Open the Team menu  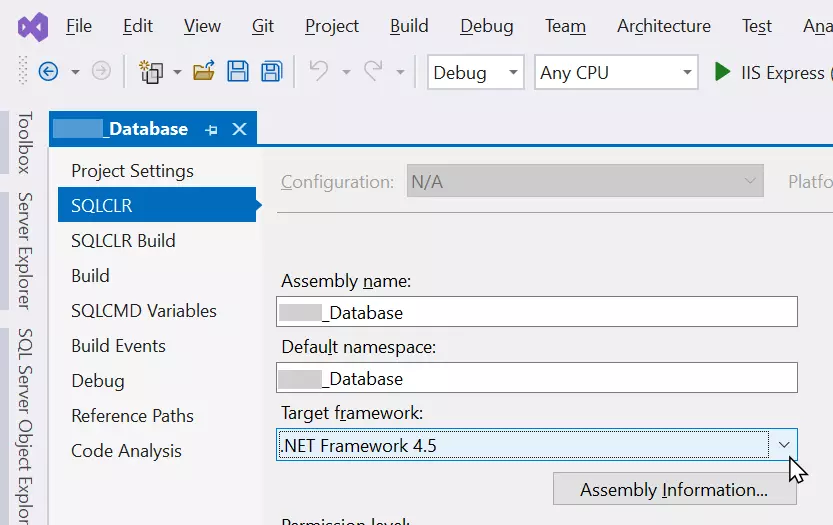click(565, 26)
